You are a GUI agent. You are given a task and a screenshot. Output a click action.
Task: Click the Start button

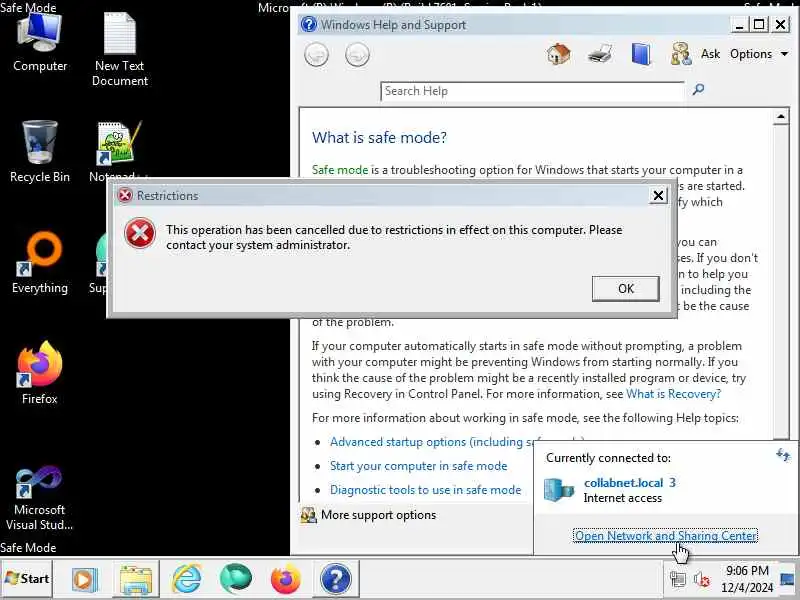tap(27, 579)
